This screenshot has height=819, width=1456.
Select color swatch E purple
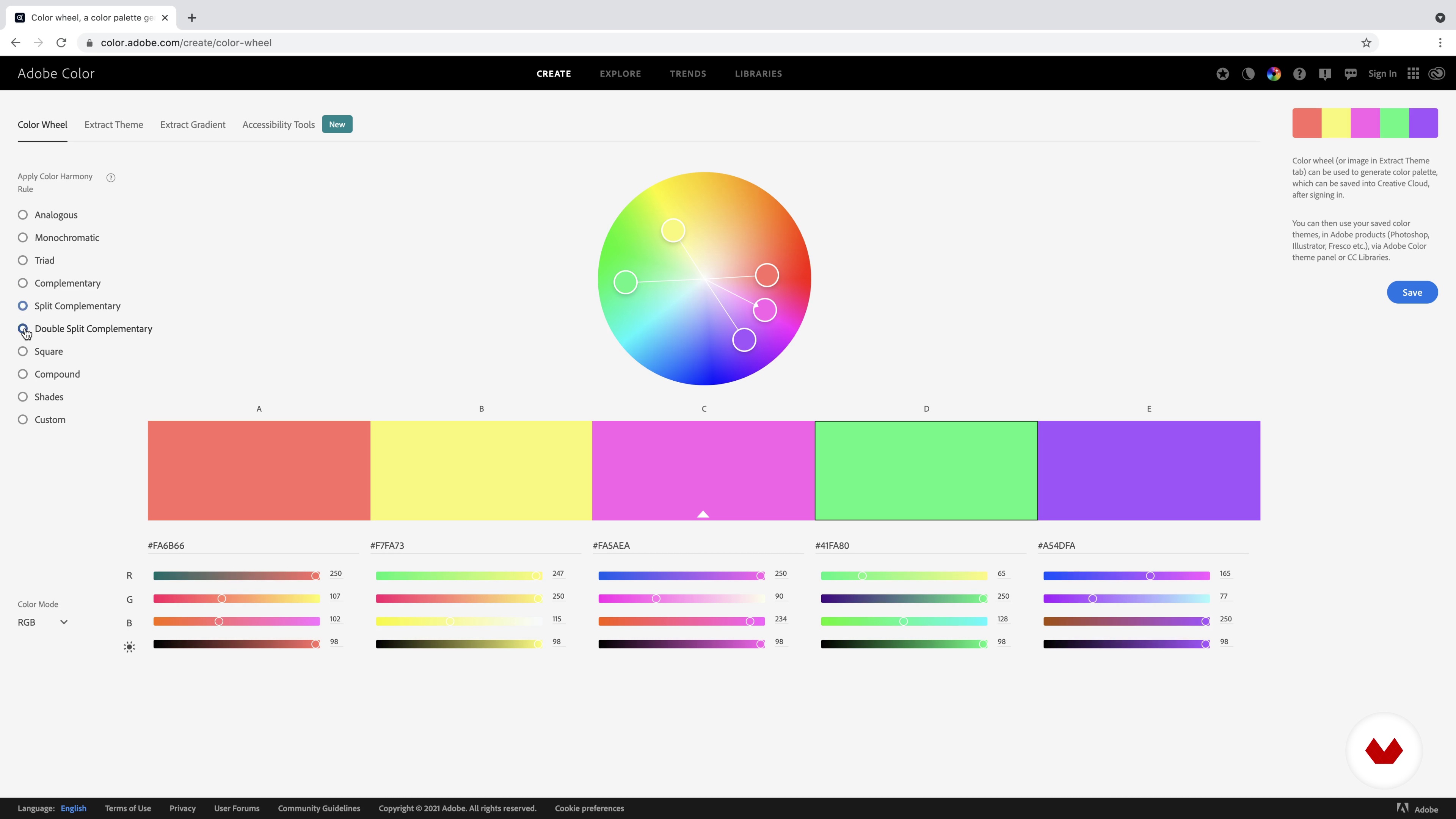1149,470
